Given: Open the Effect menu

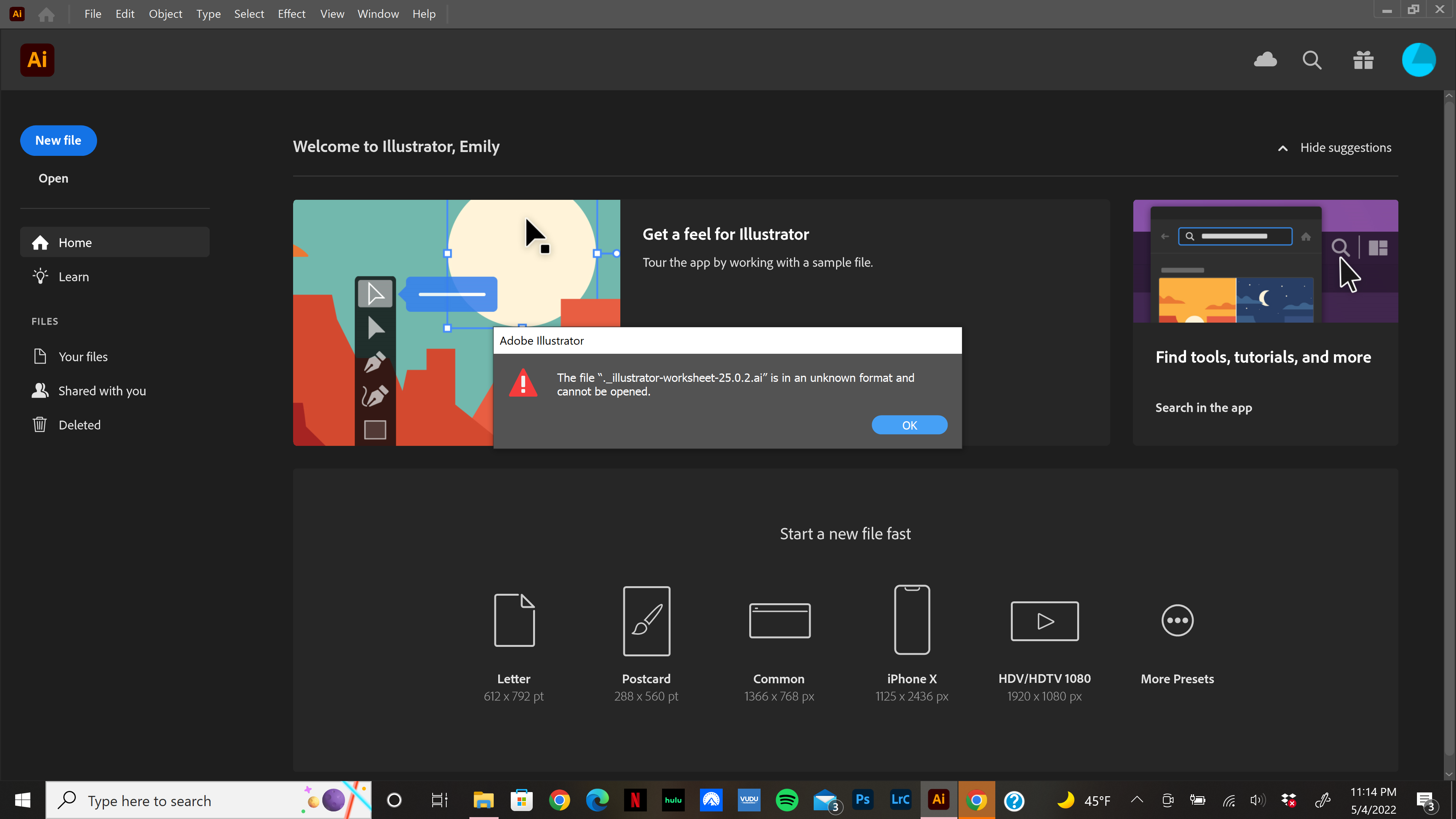Looking at the screenshot, I should coord(290,13).
